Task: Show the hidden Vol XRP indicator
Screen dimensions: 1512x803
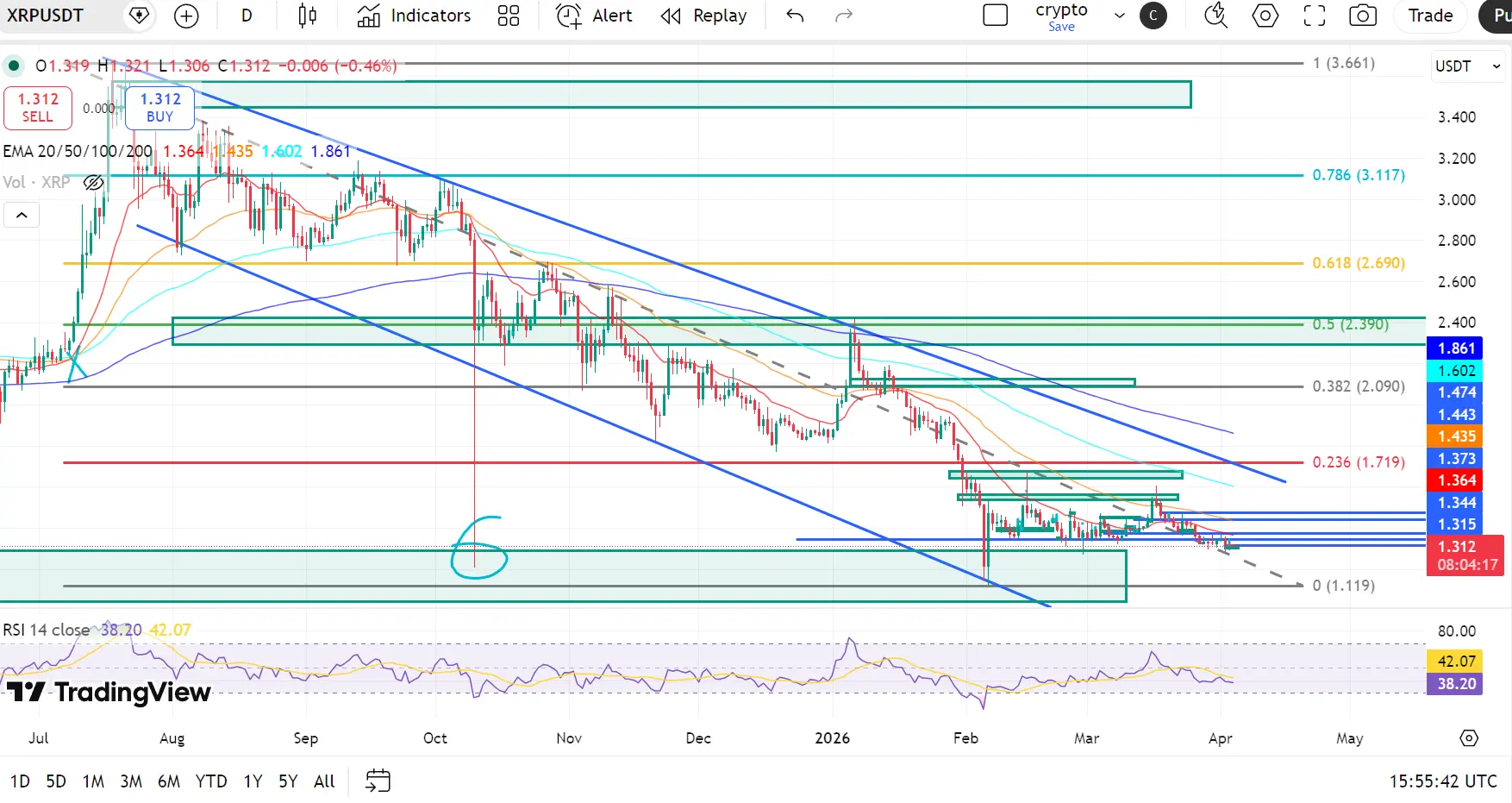Action: point(94,183)
